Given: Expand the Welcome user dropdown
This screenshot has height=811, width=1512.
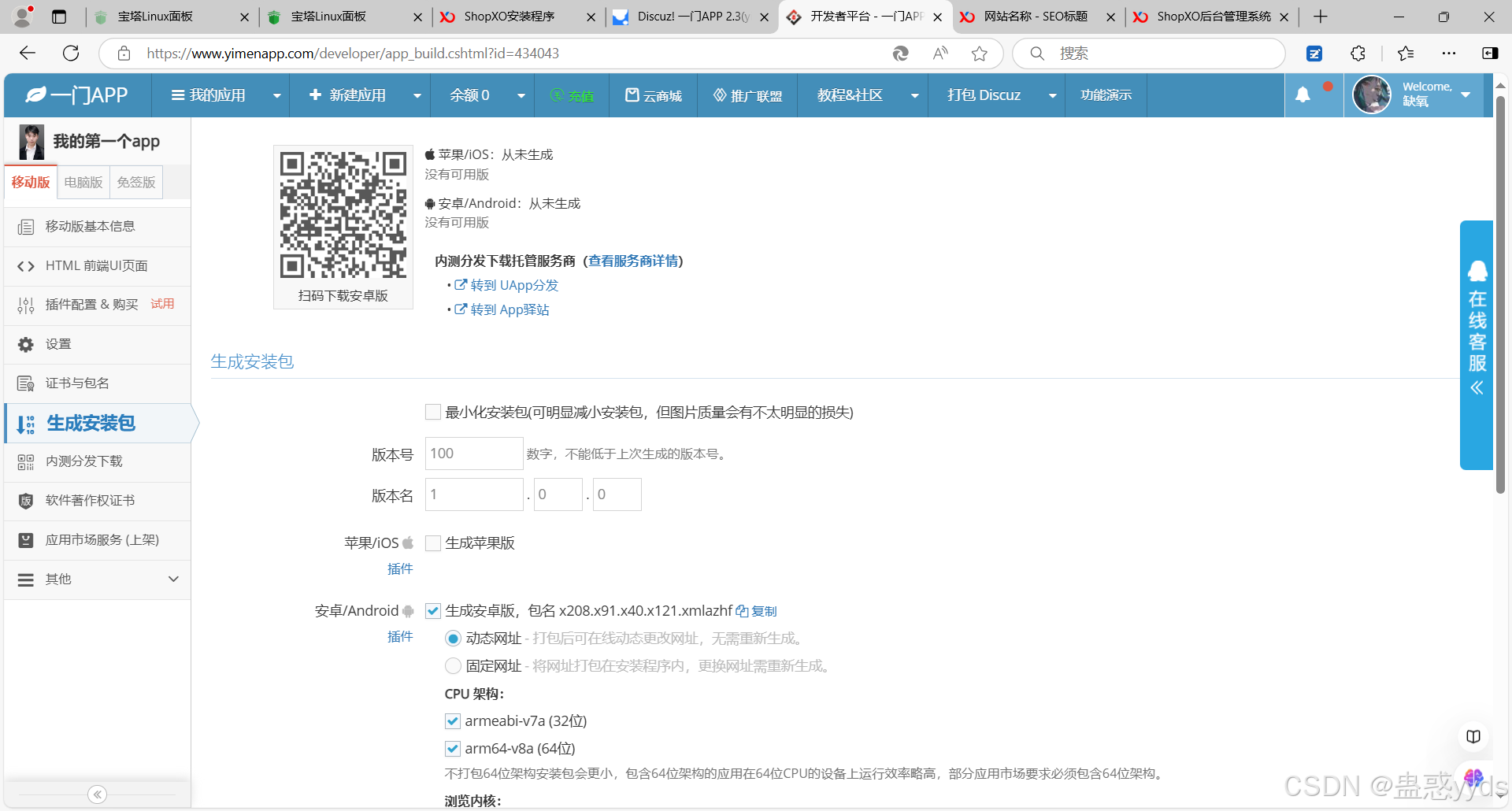Looking at the screenshot, I should pos(1465,95).
